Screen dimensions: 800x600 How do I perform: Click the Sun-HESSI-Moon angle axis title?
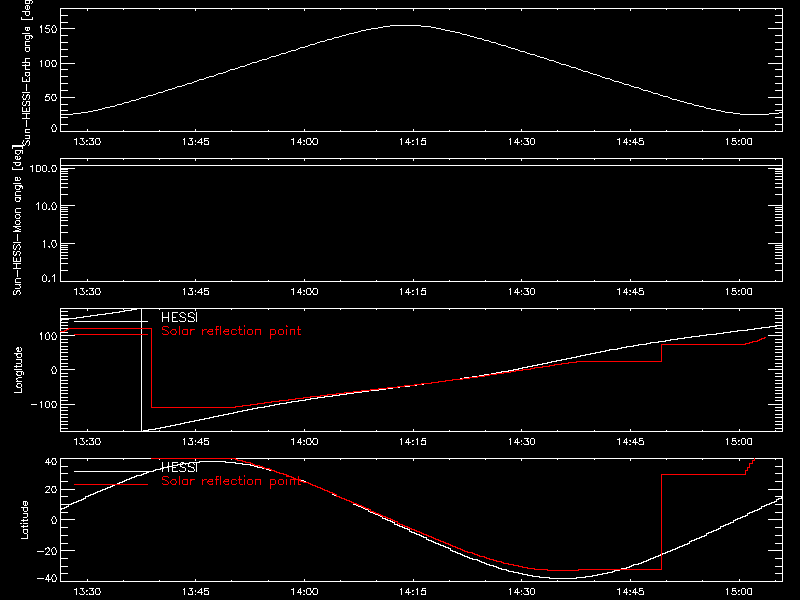pos(17,220)
